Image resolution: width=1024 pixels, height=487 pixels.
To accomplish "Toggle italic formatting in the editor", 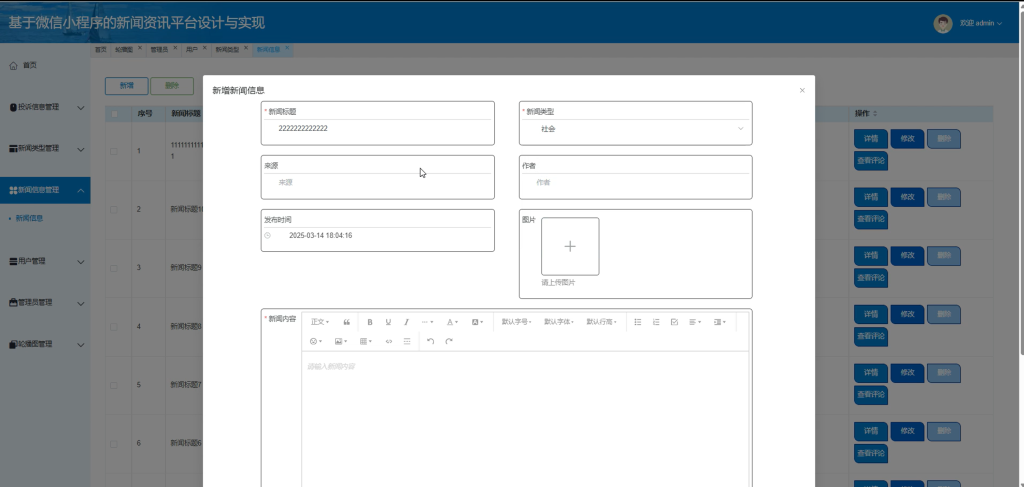I will (x=406, y=322).
